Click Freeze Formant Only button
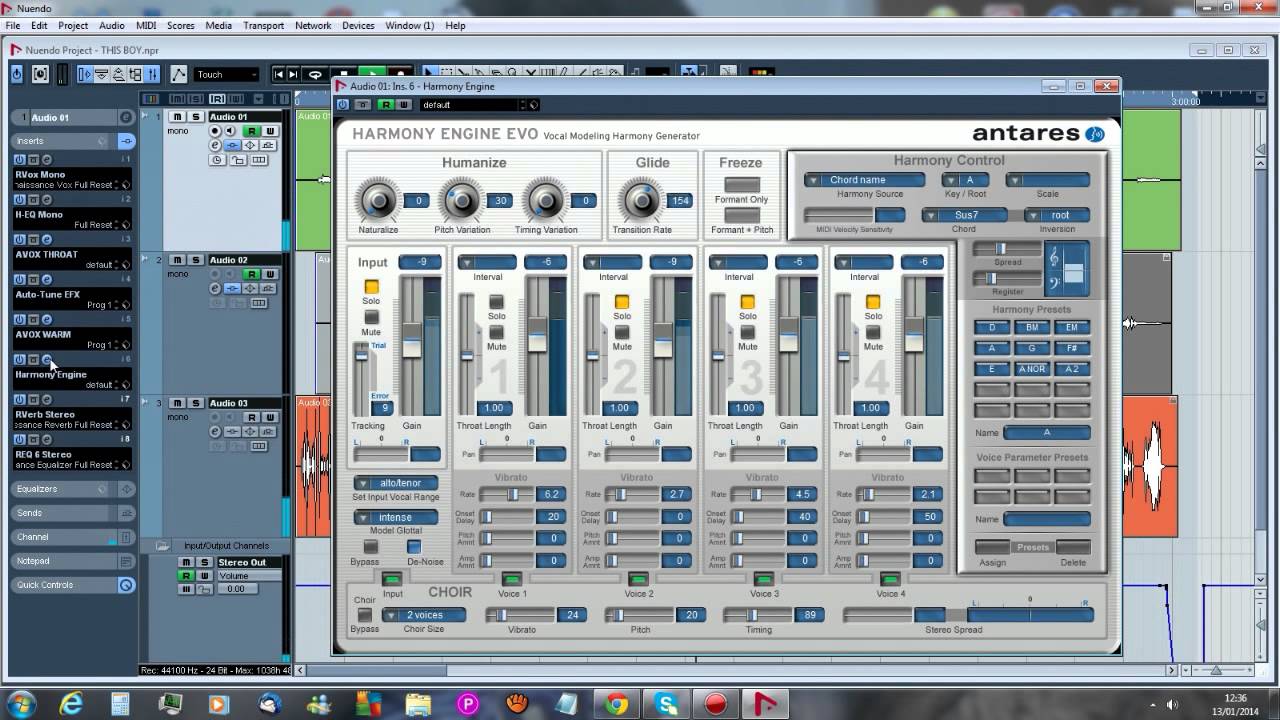 pos(741,185)
